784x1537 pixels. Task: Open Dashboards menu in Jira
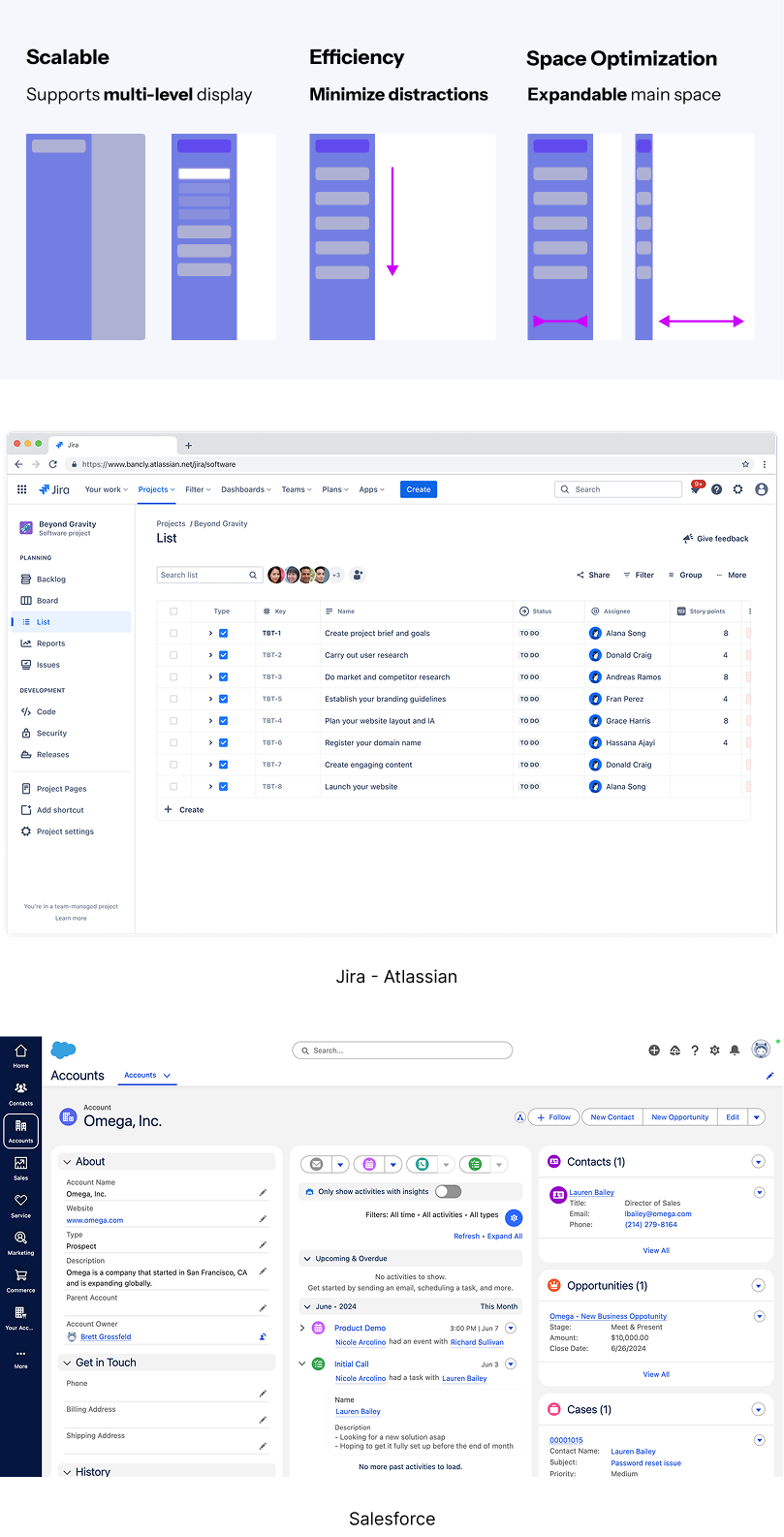pos(246,489)
